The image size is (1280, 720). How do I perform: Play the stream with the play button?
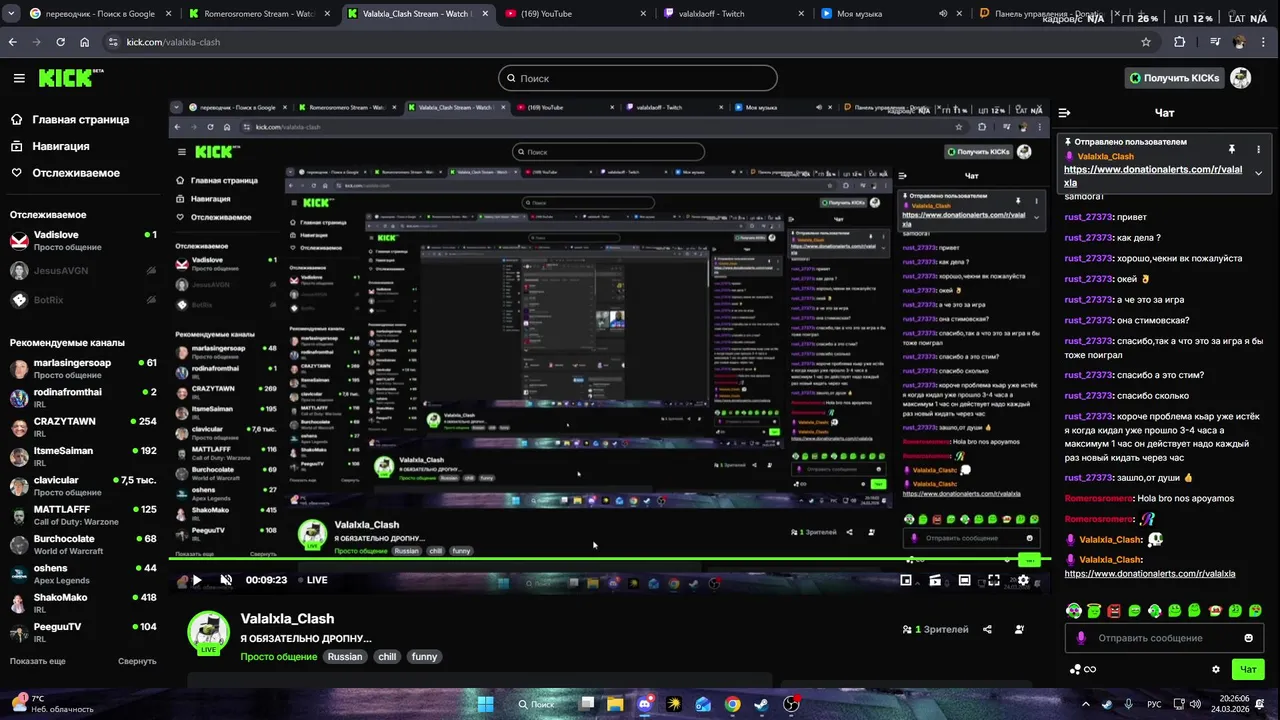click(x=197, y=580)
